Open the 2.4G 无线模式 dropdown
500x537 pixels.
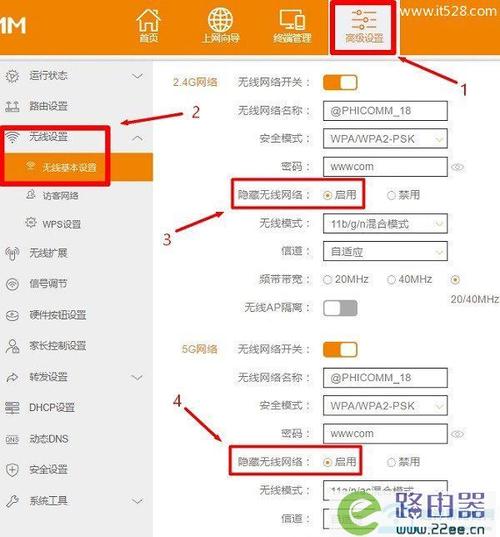tap(385, 224)
